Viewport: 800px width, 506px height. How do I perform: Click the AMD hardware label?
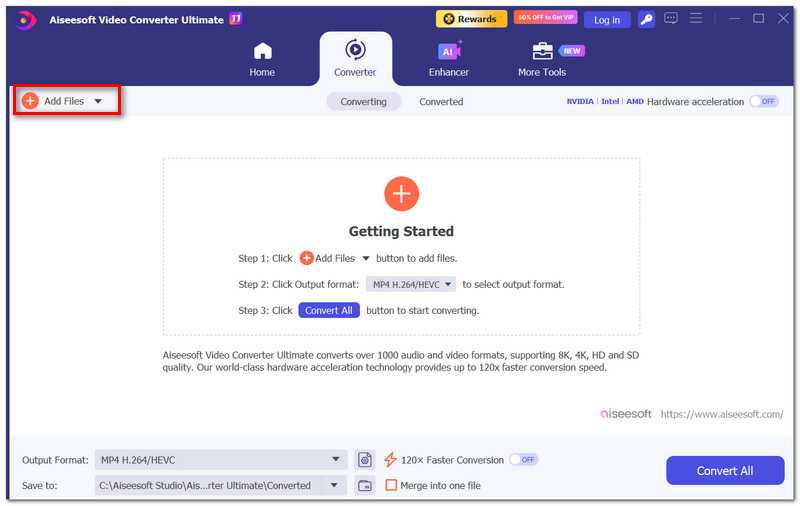point(635,102)
